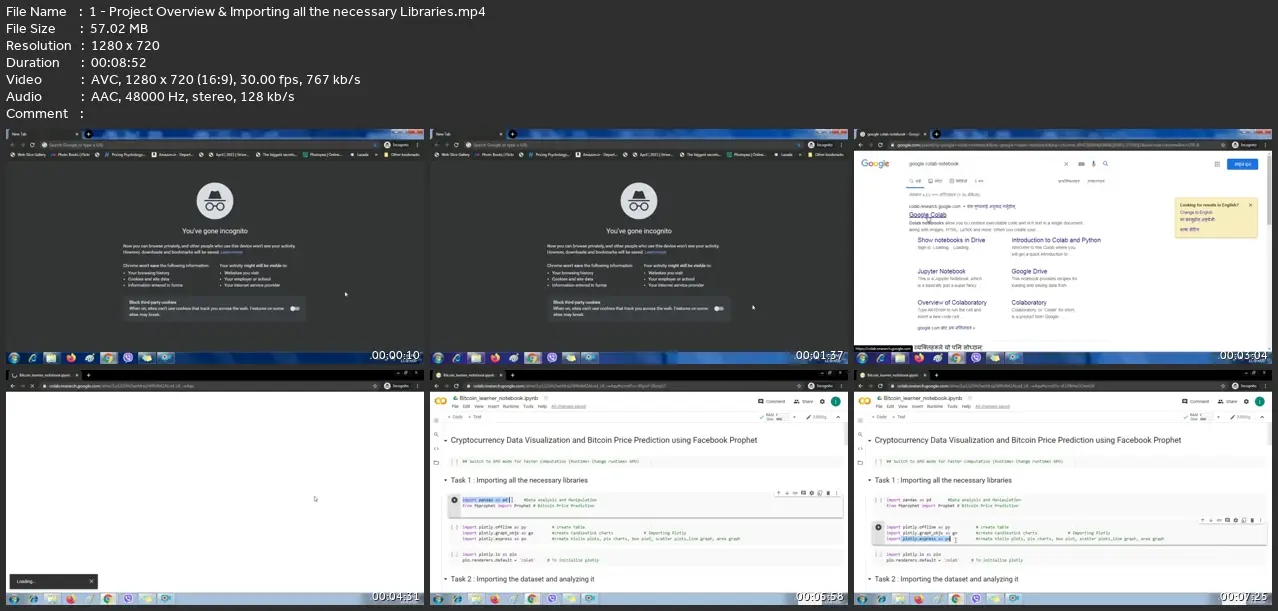1278x611 pixels.
Task: Clear the Google query with X, 00:03:04 frame
Action: 1066,164
